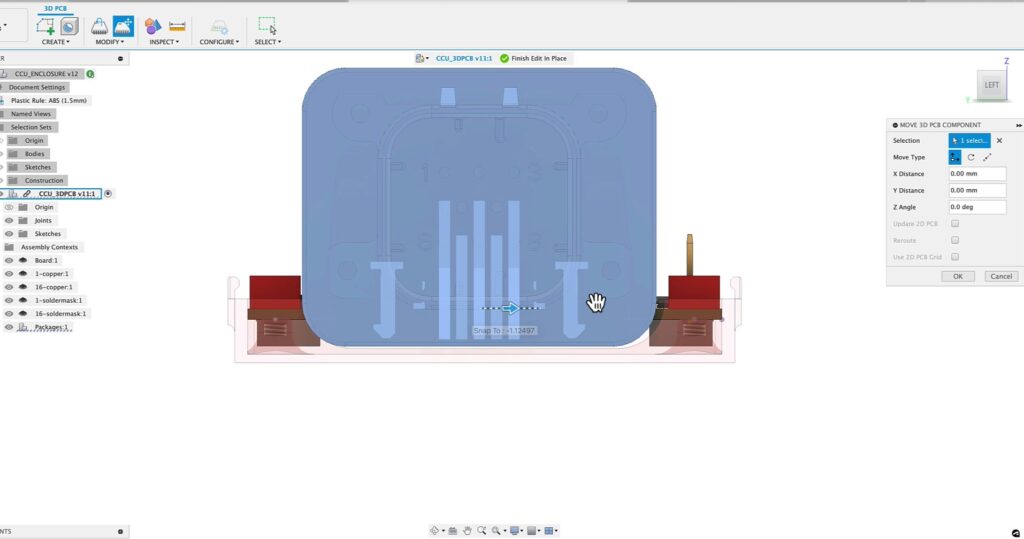Choose the point-to-point move type icon
This screenshot has width=1024, height=539.
[987, 157]
